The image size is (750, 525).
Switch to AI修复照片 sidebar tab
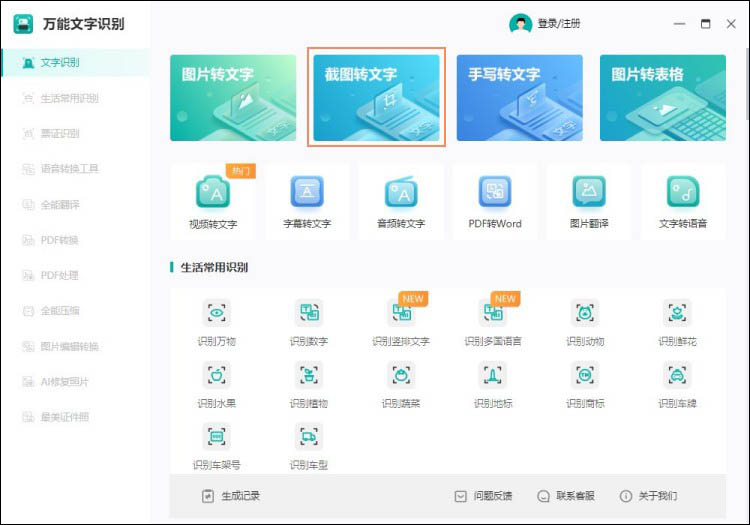tap(76, 382)
